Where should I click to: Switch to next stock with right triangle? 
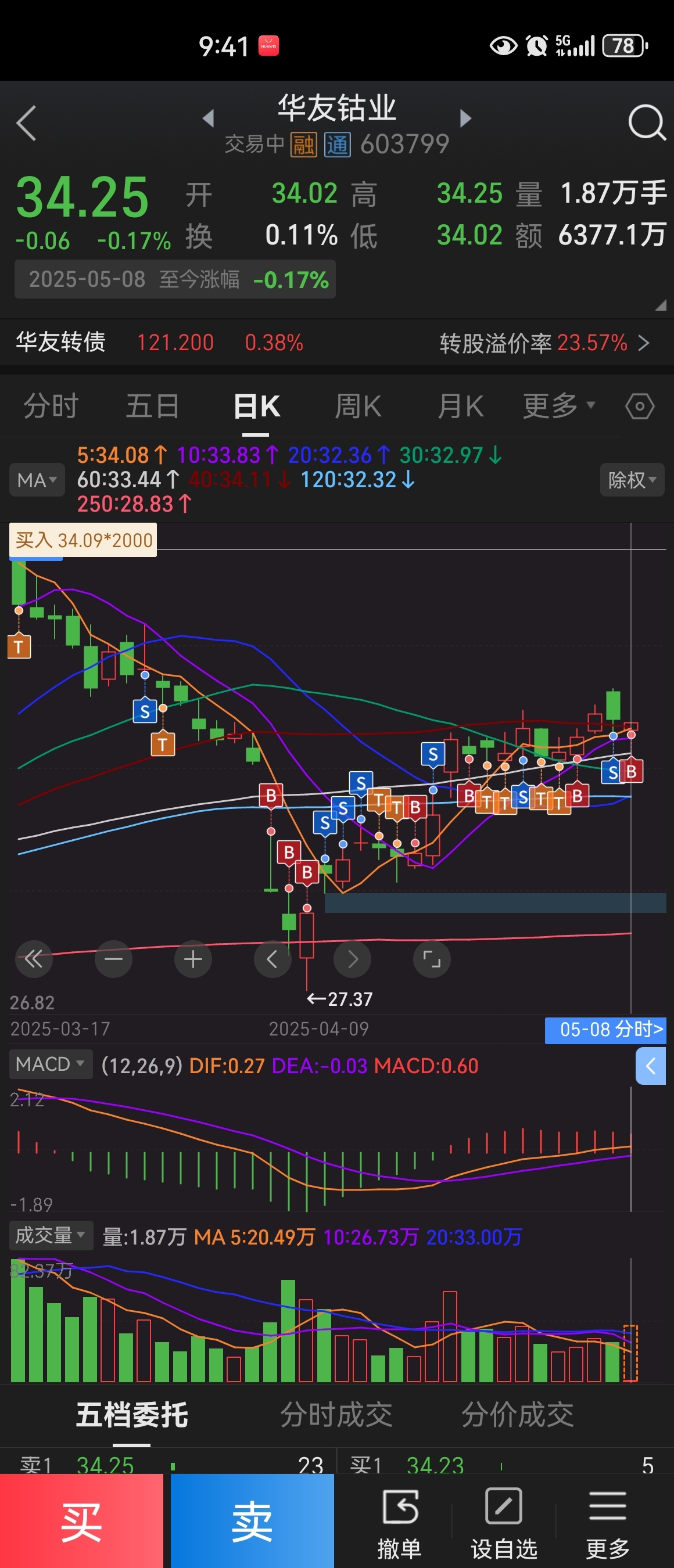pyautogui.click(x=466, y=118)
